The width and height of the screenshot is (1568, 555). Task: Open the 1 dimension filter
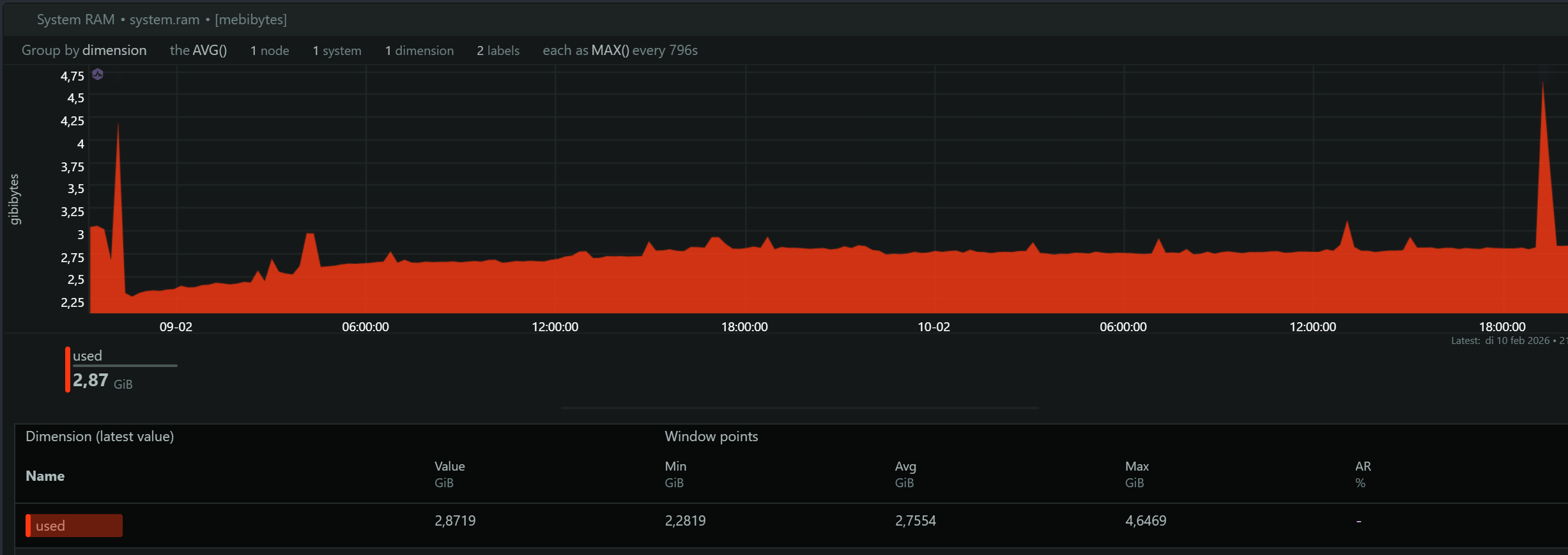pos(419,51)
